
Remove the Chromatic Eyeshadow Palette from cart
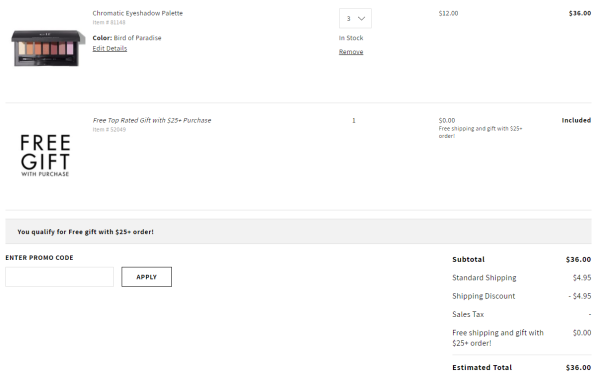click(351, 52)
